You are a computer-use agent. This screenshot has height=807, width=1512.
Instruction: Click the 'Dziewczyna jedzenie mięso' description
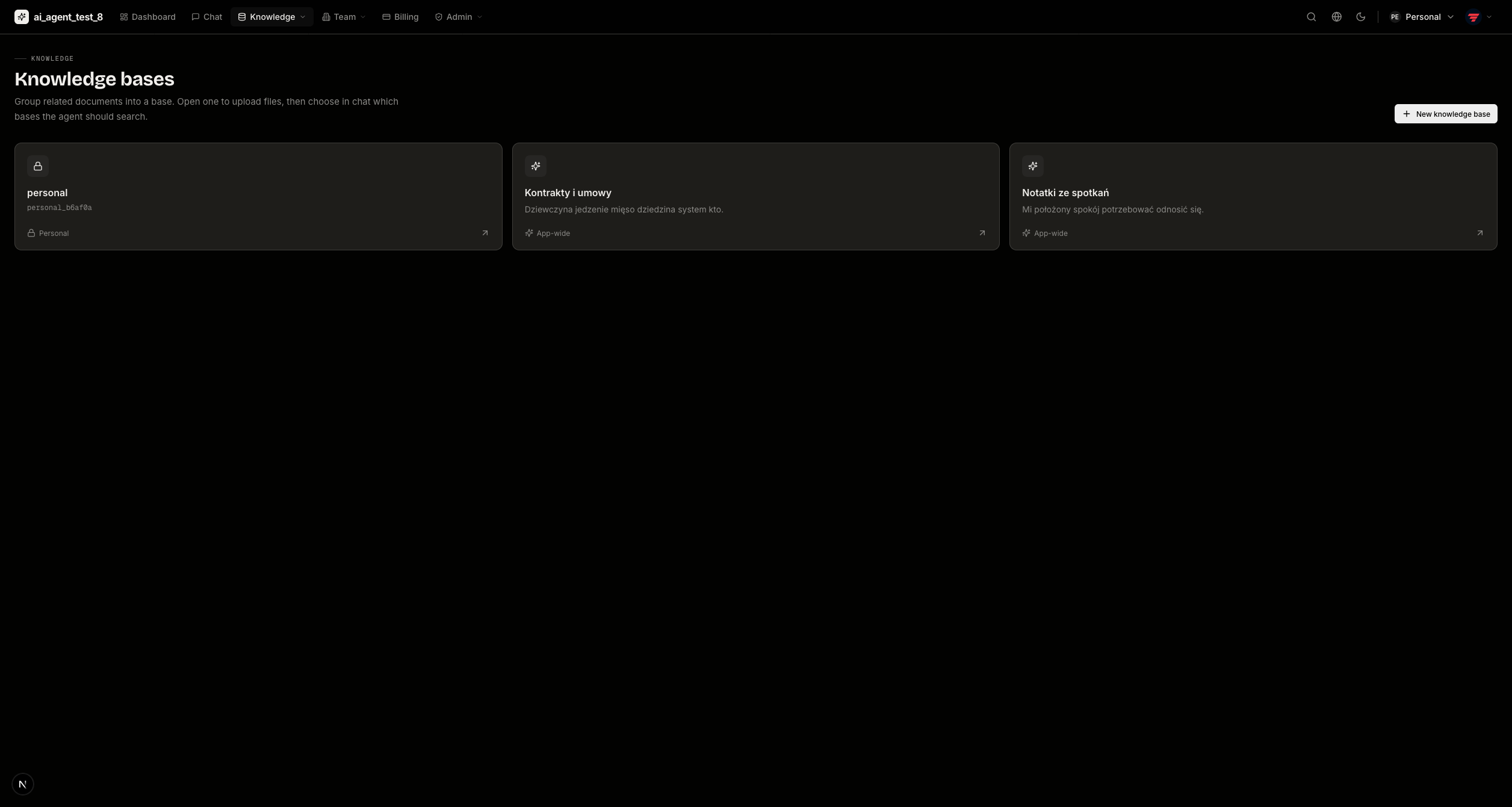coord(624,209)
